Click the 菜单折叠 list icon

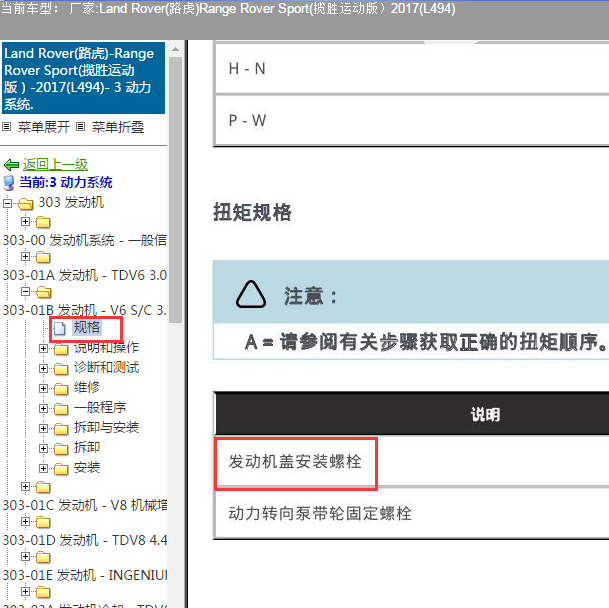[80, 127]
